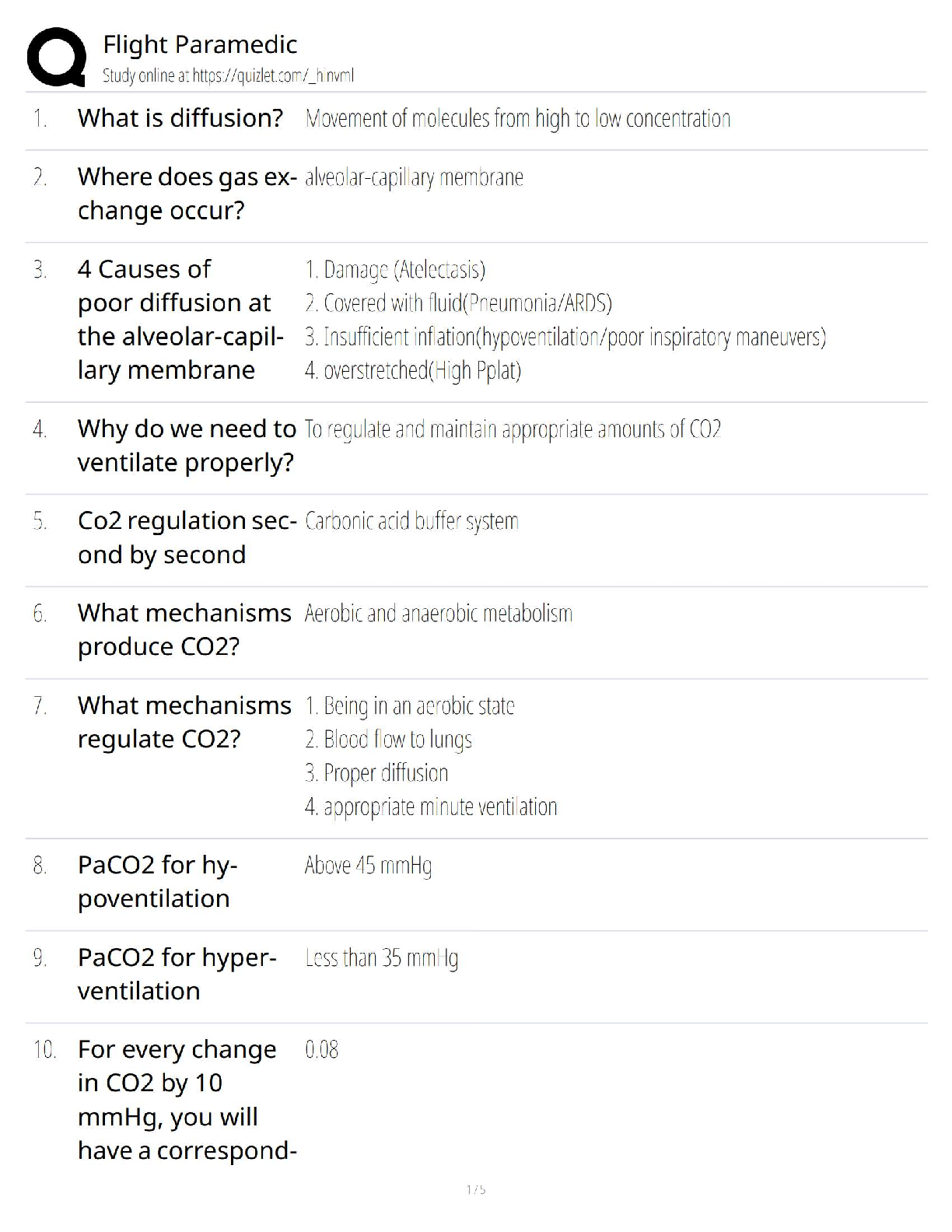
Task: Select the 'Above 45 mmHg' answer
Action: click(368, 865)
